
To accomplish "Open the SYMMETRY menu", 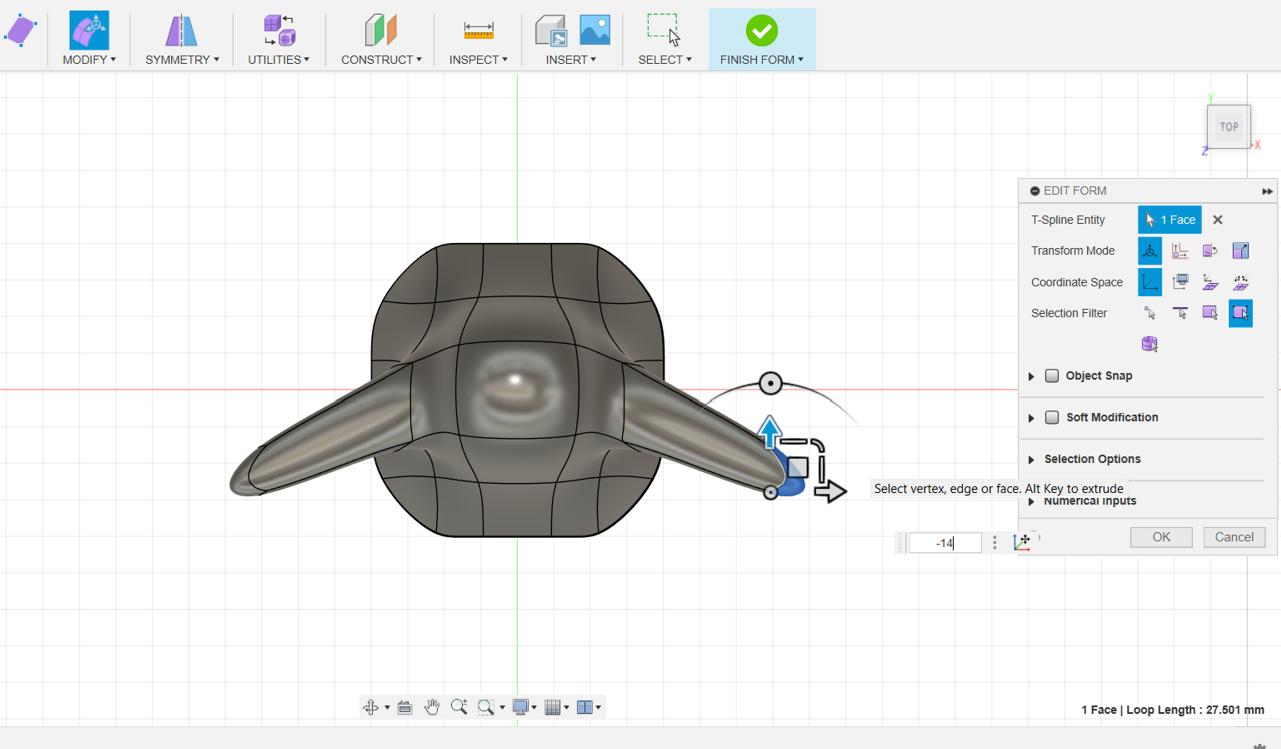I will click(x=182, y=60).
